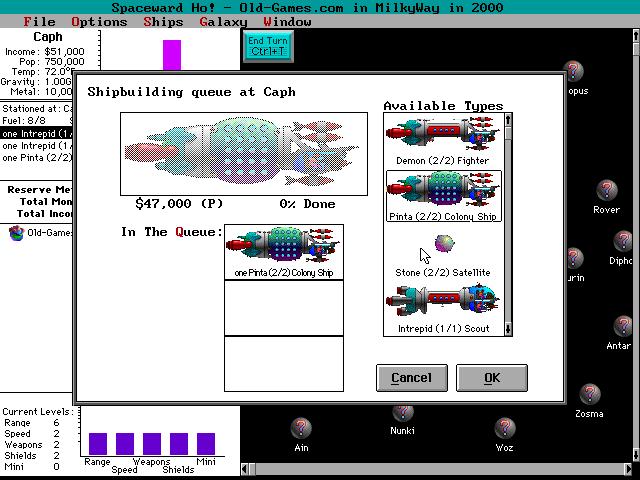Open the Galaxy menu

tap(223, 22)
